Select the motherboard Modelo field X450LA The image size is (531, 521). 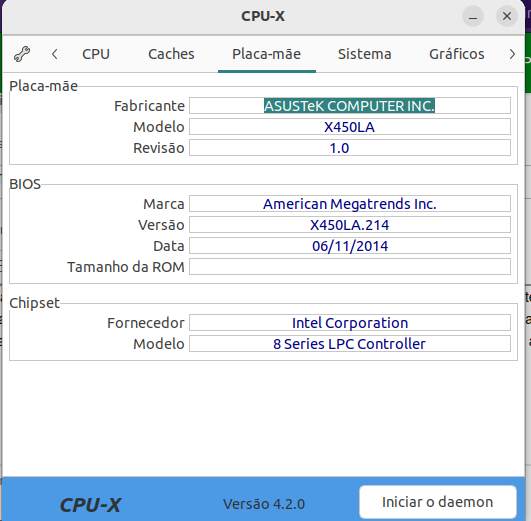(350, 127)
